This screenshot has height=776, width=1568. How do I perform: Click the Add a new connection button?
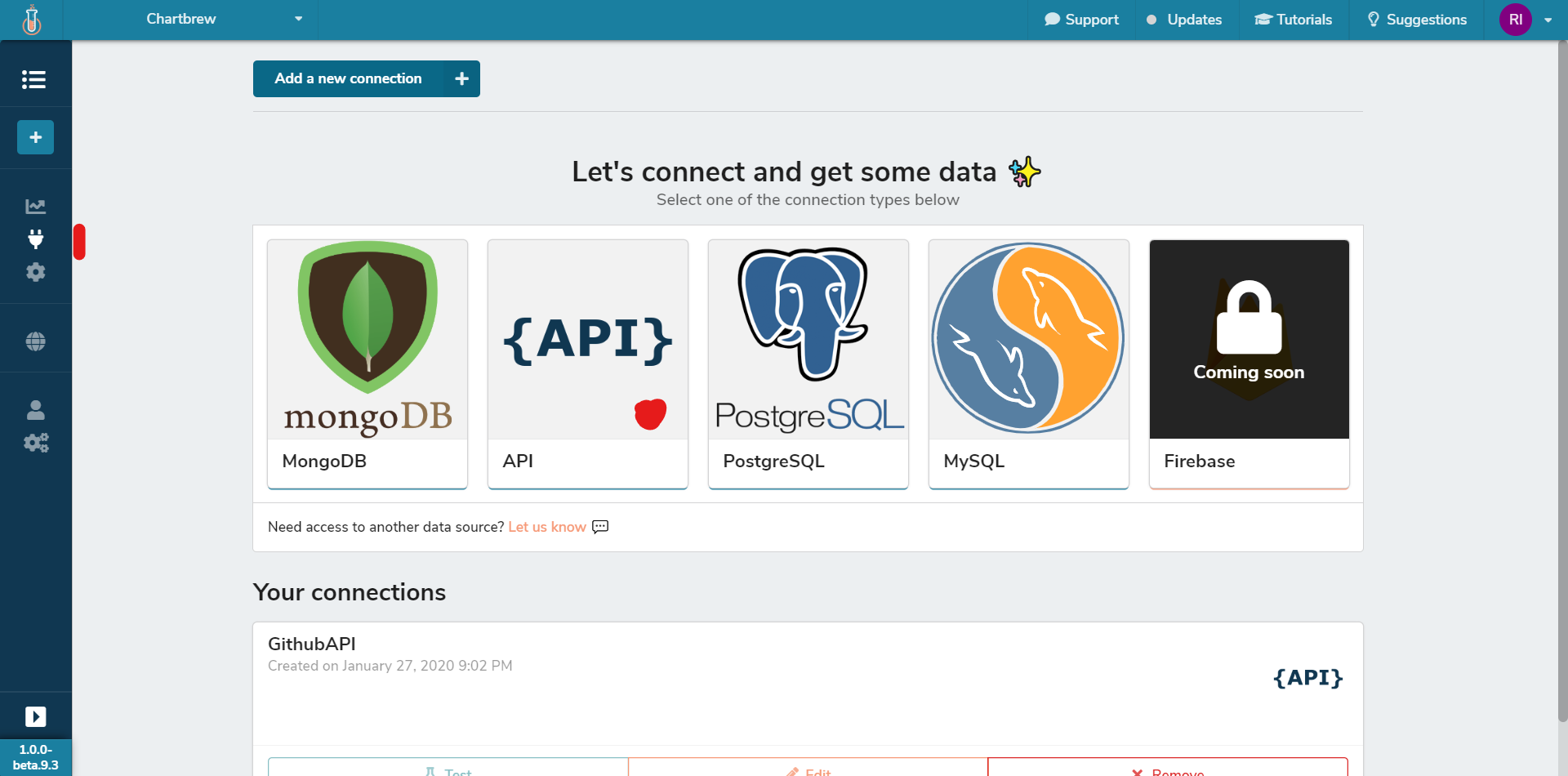pyautogui.click(x=366, y=78)
